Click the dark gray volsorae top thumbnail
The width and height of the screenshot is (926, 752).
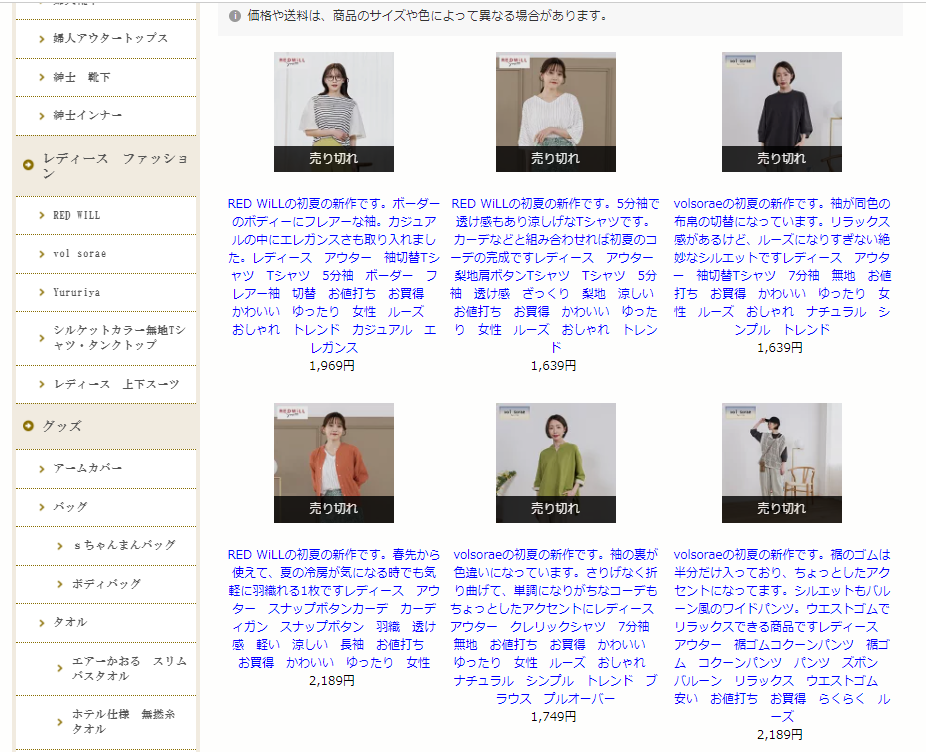pyautogui.click(x=781, y=111)
